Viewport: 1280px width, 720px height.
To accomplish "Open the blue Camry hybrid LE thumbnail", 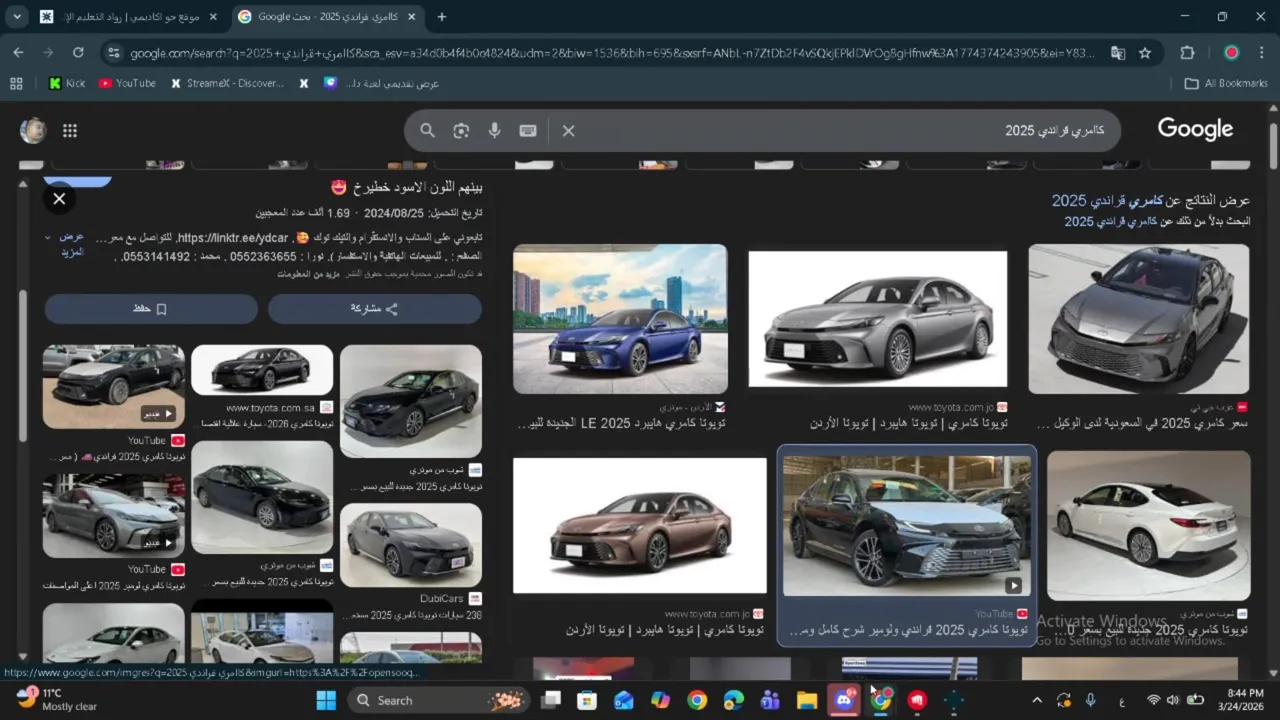I will 620,319.
